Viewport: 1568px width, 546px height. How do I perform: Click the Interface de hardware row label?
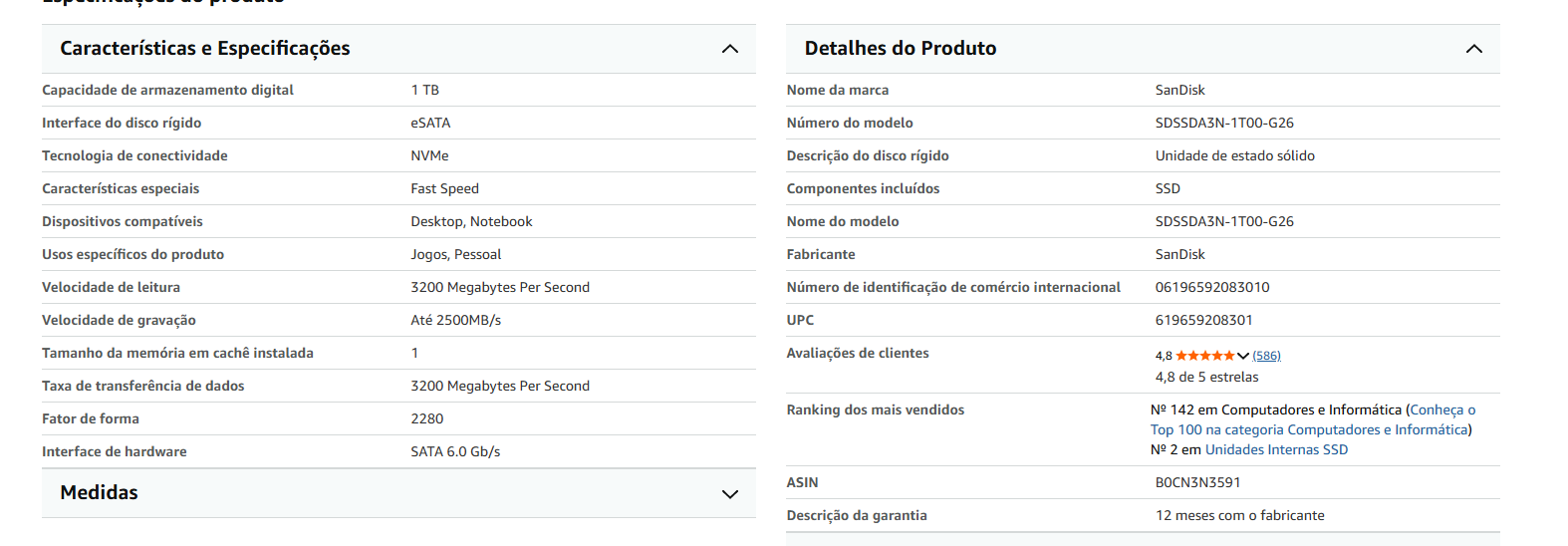(x=114, y=451)
